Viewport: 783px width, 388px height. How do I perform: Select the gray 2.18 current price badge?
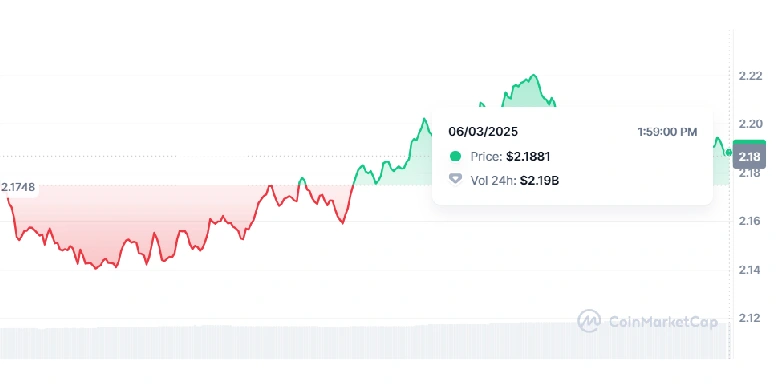pos(749,157)
